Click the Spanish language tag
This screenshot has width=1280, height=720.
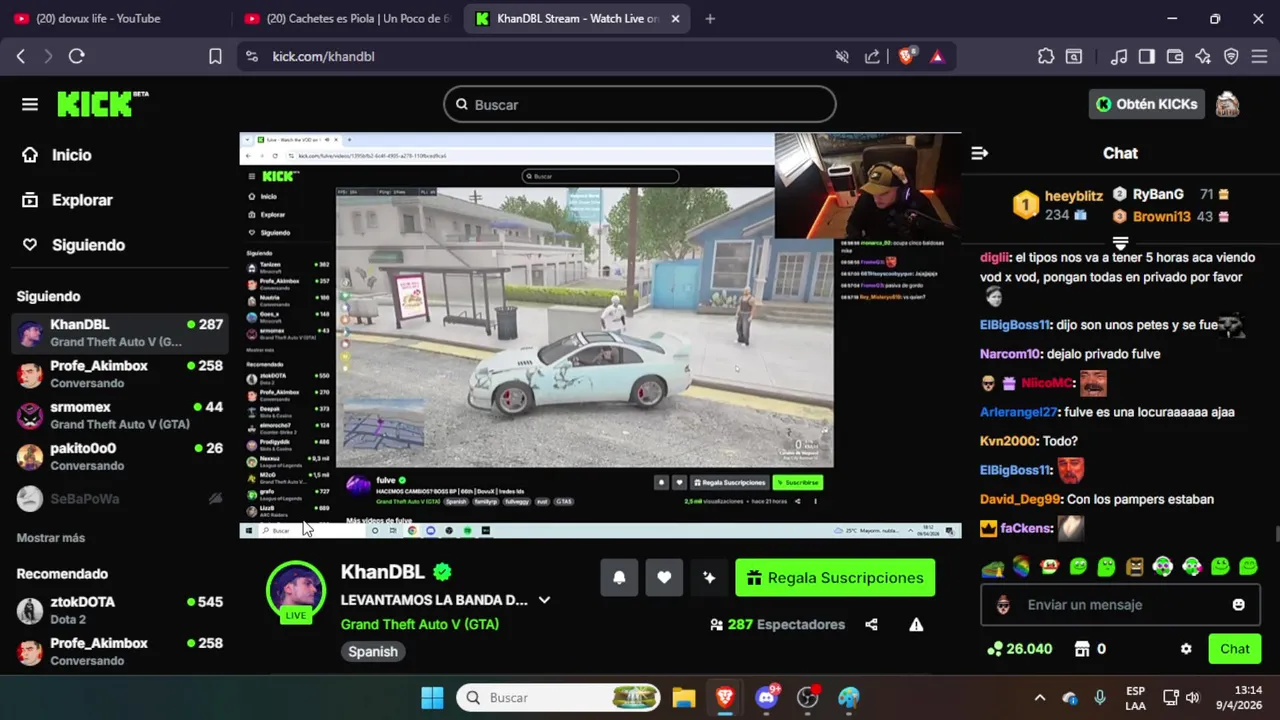[x=373, y=651]
